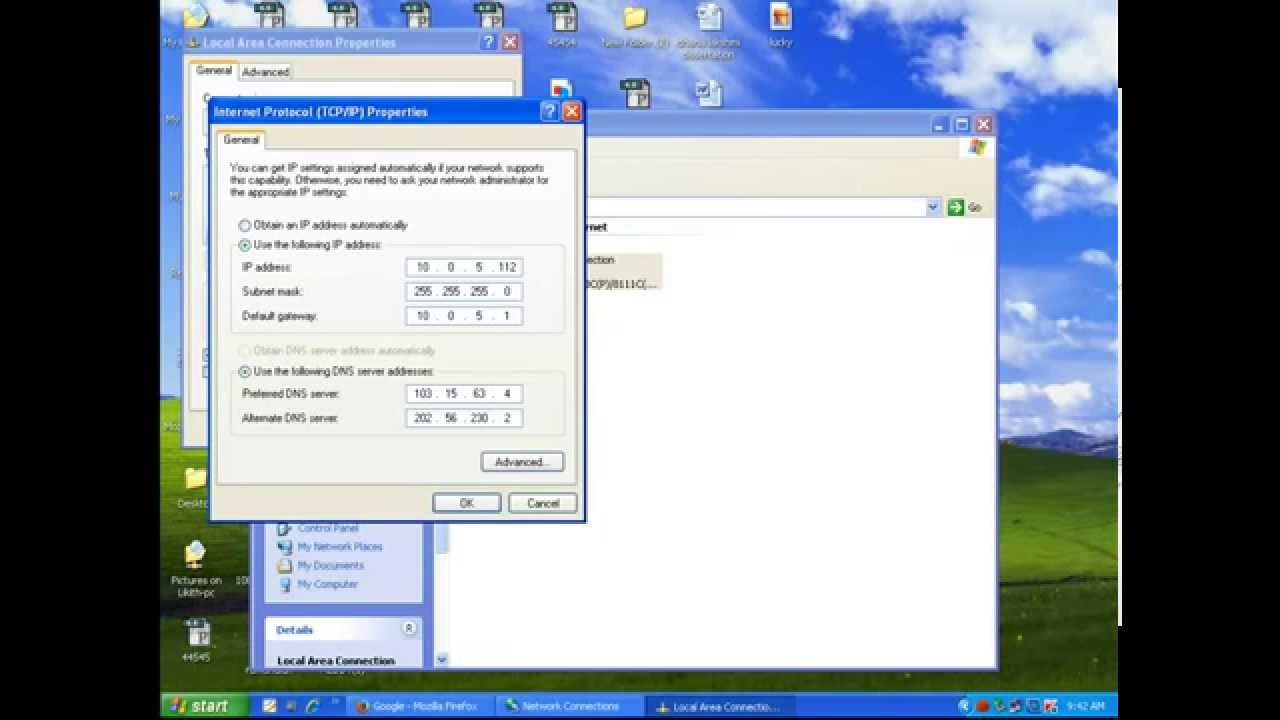Open General tab in Local Area Connection Properties
Viewport: 1280px width, 720px height.
pyautogui.click(x=214, y=71)
